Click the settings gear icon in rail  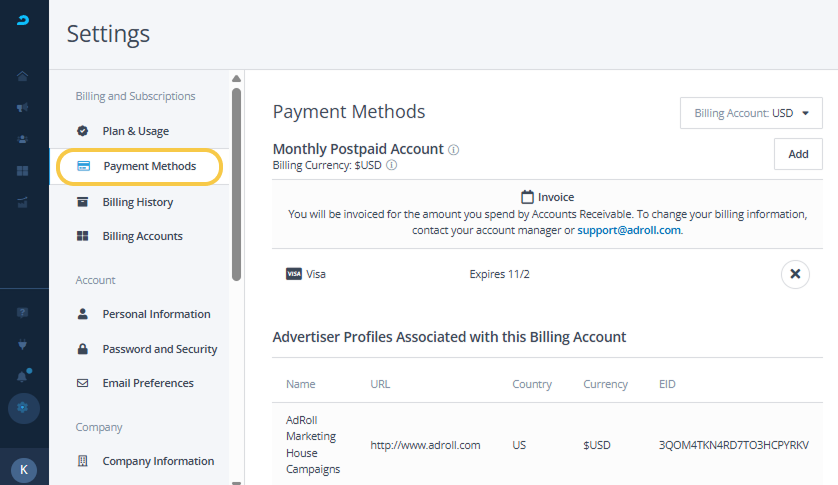point(23,408)
